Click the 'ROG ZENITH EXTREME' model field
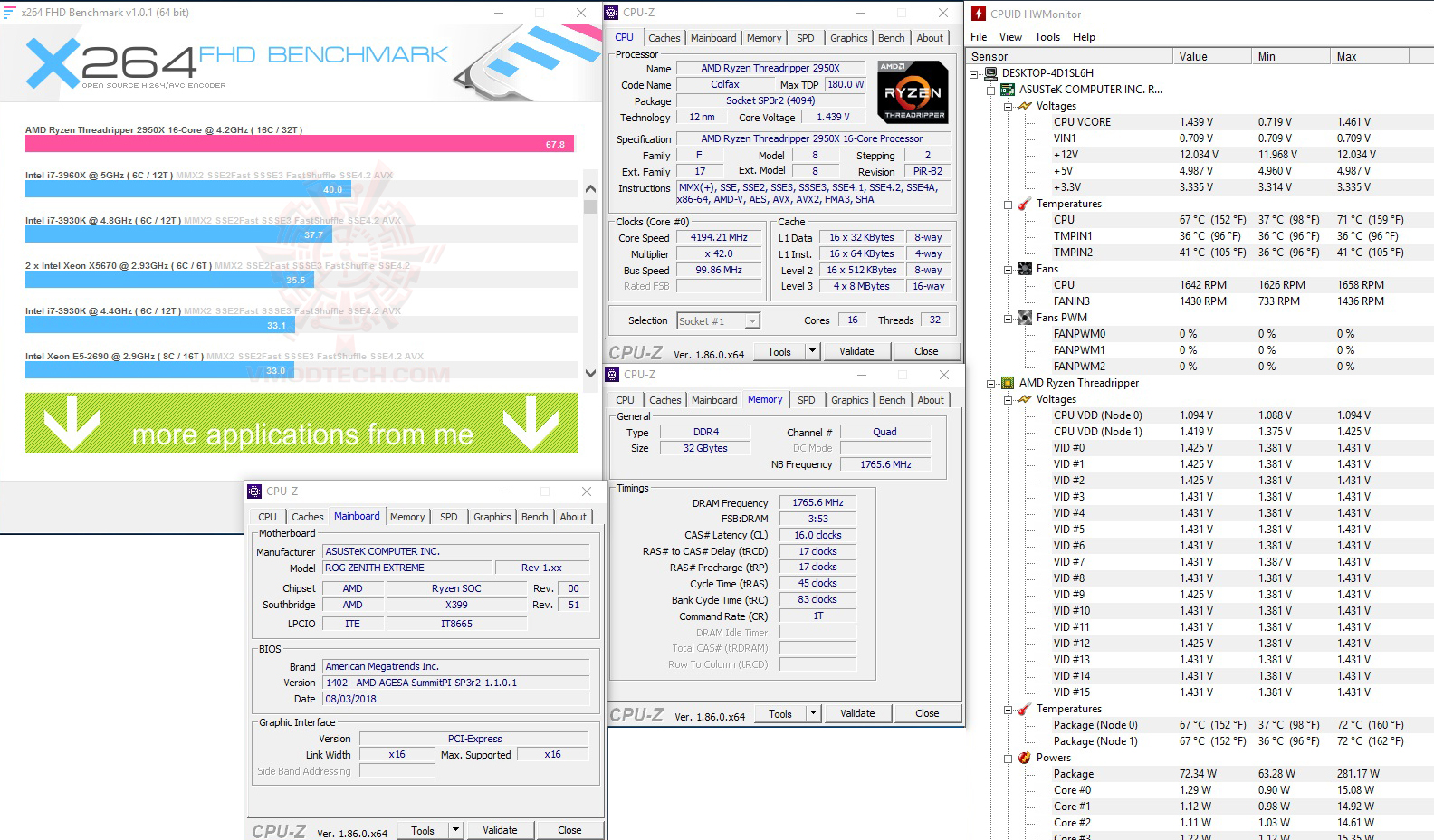The image size is (1434, 840). click(x=407, y=568)
